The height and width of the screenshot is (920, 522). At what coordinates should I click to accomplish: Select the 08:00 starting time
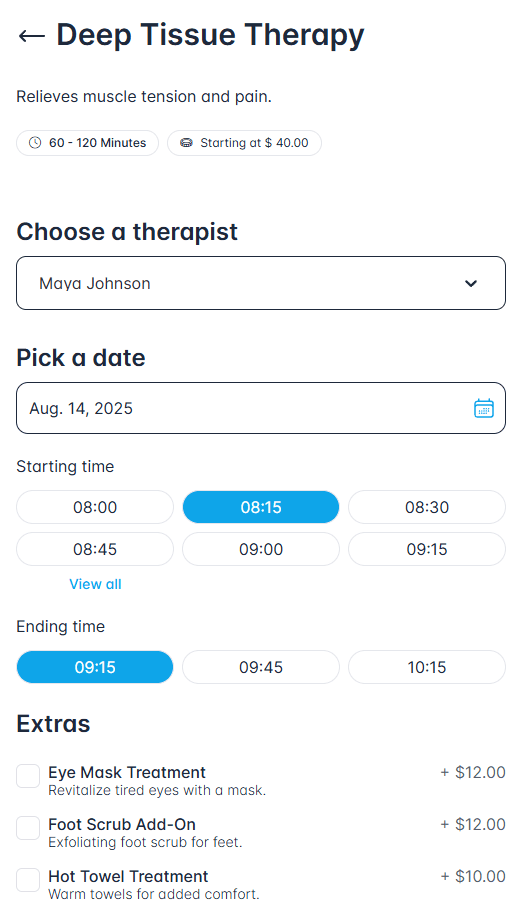pyautogui.click(x=95, y=507)
